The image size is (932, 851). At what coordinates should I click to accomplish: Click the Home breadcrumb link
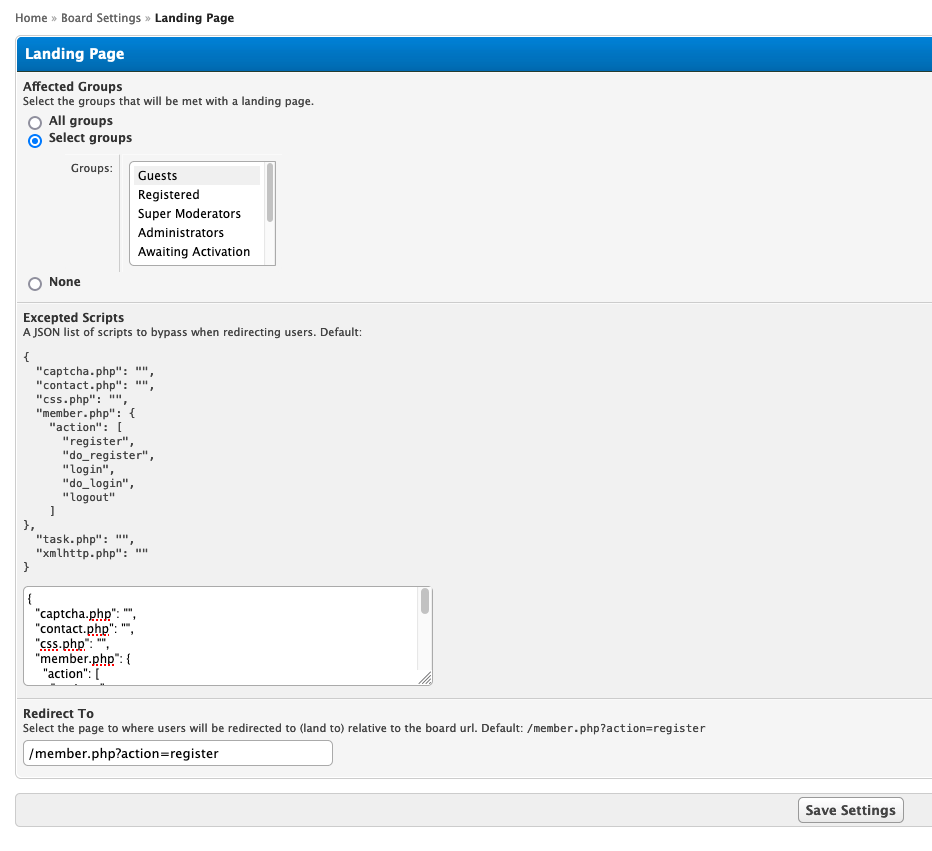(31, 18)
